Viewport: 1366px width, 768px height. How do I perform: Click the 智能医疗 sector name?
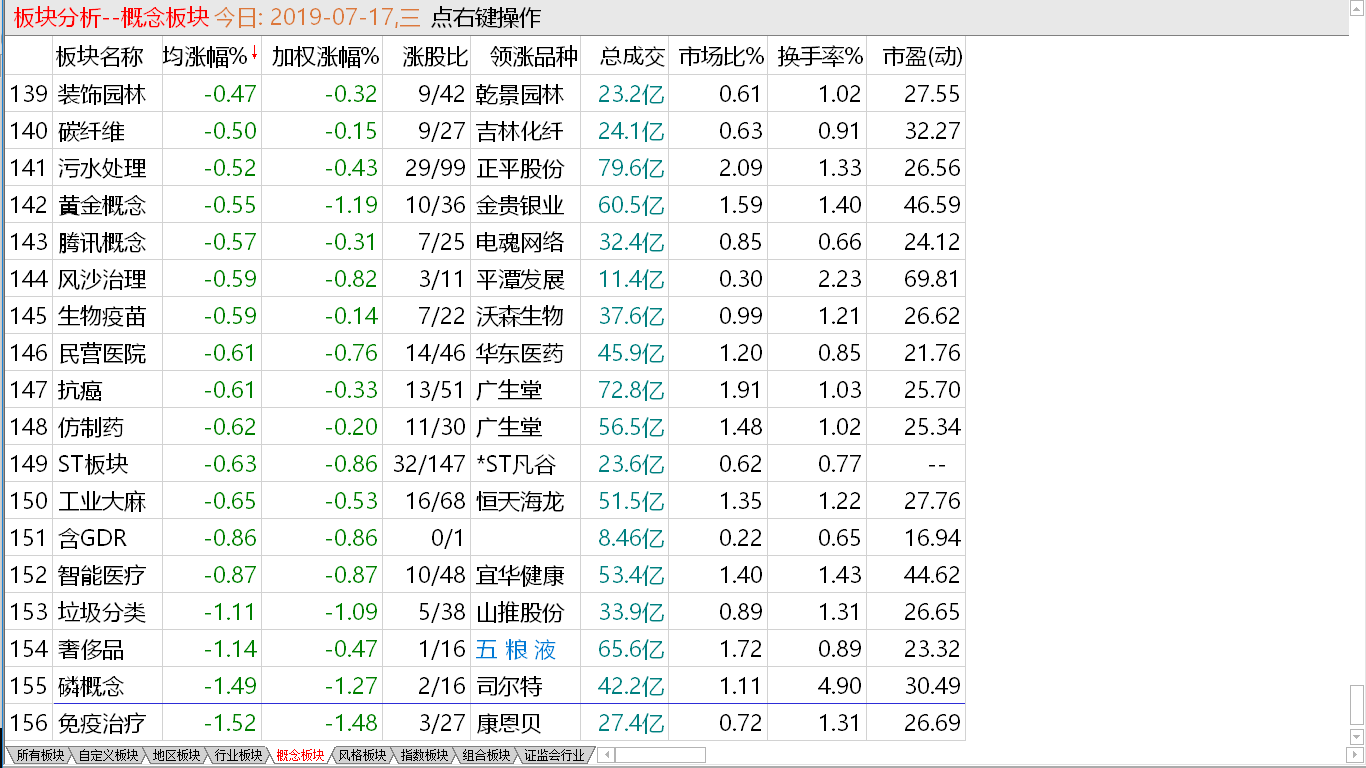[x=102, y=575]
